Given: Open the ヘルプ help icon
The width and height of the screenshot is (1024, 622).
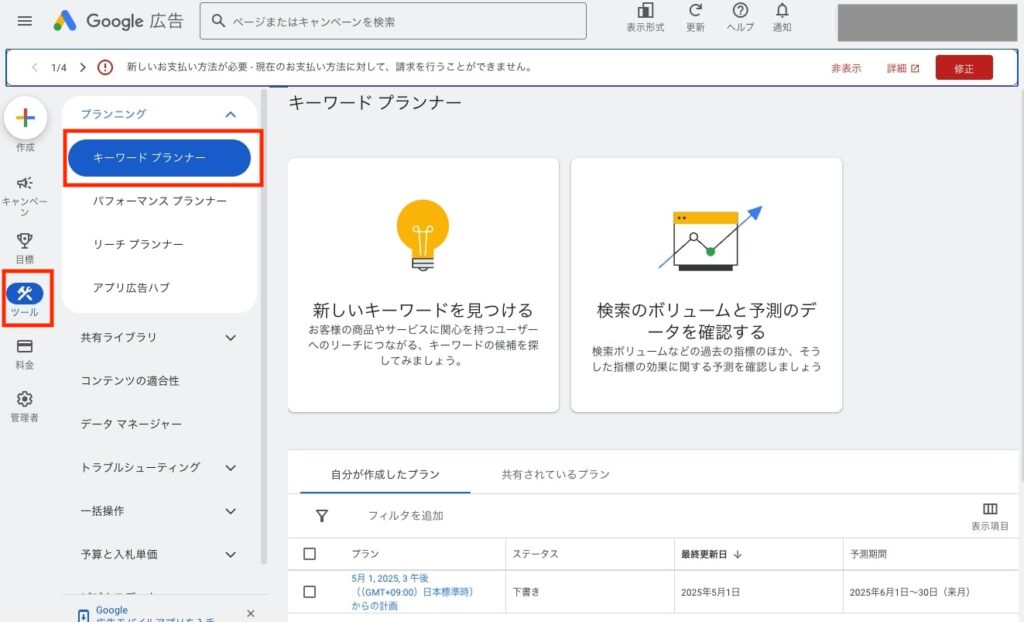Looking at the screenshot, I should (740, 12).
